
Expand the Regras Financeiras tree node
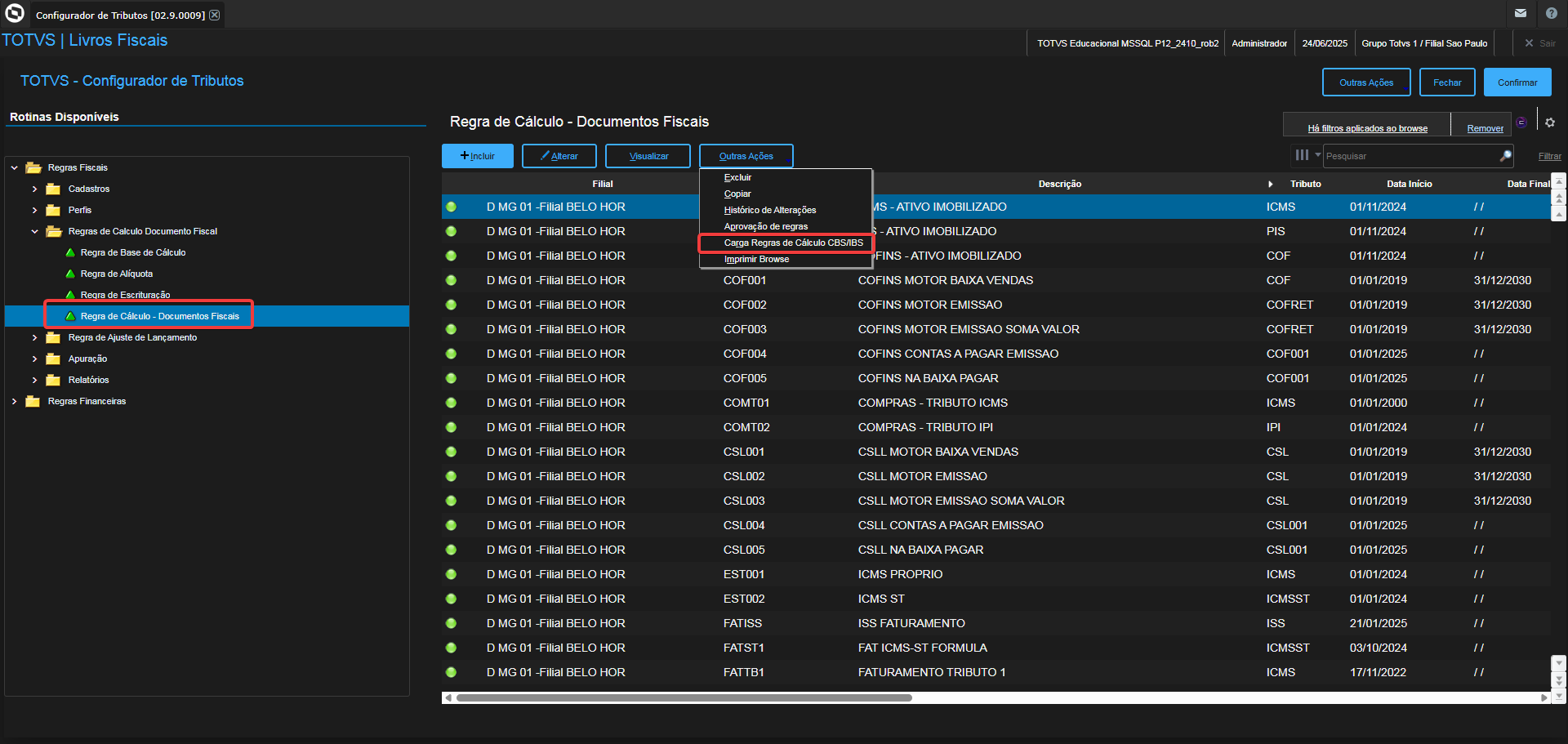pos(14,401)
